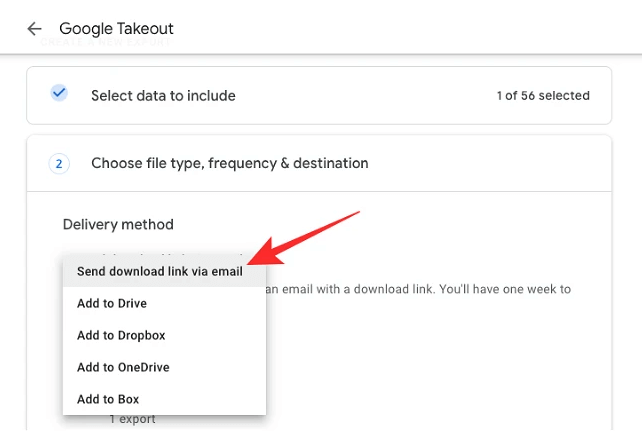The width and height of the screenshot is (642, 432).
Task: Click the Google Takeout title
Action: coord(116,29)
